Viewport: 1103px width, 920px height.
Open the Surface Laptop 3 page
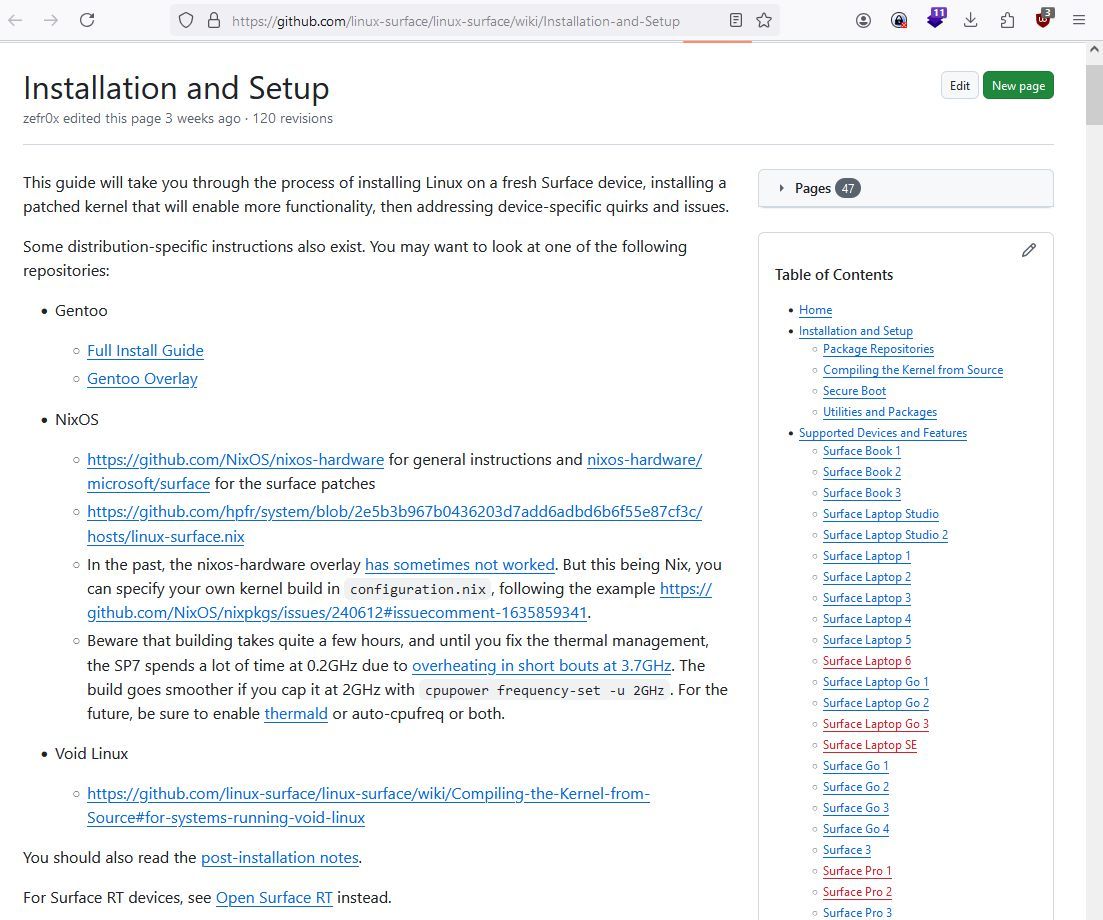(x=867, y=598)
